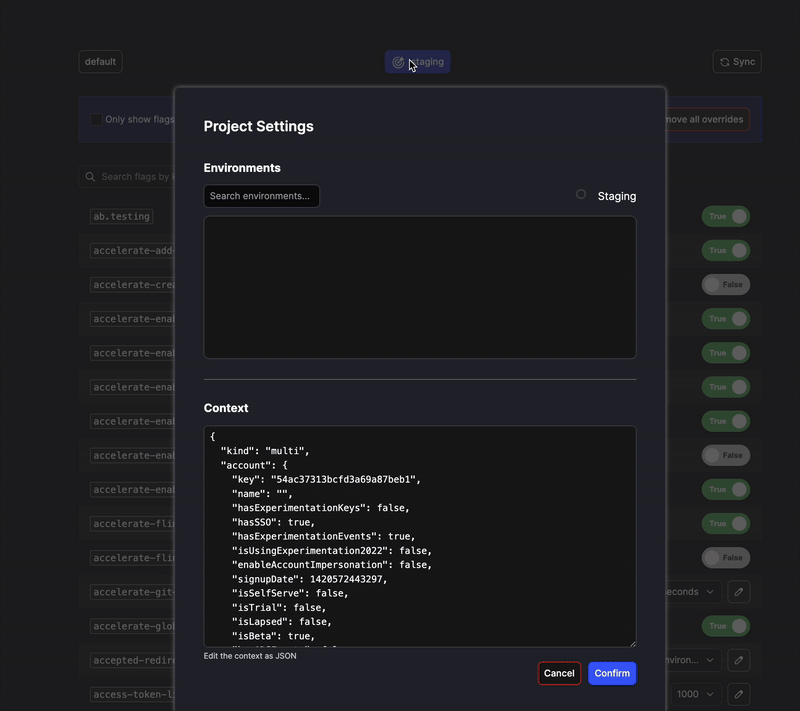Screen dimensions: 800x711
Task: Grab the Context textarea resize handle
Action: coord(633,644)
